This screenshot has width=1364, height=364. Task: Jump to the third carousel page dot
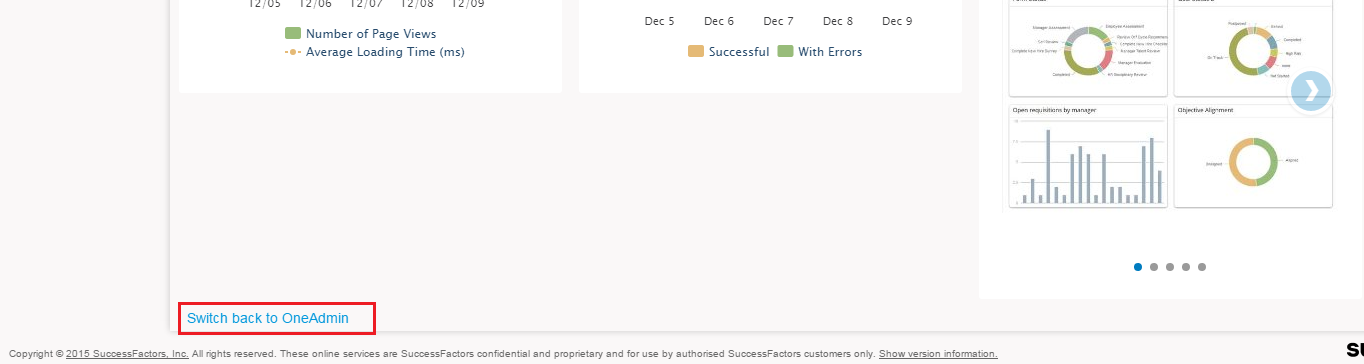(1170, 267)
